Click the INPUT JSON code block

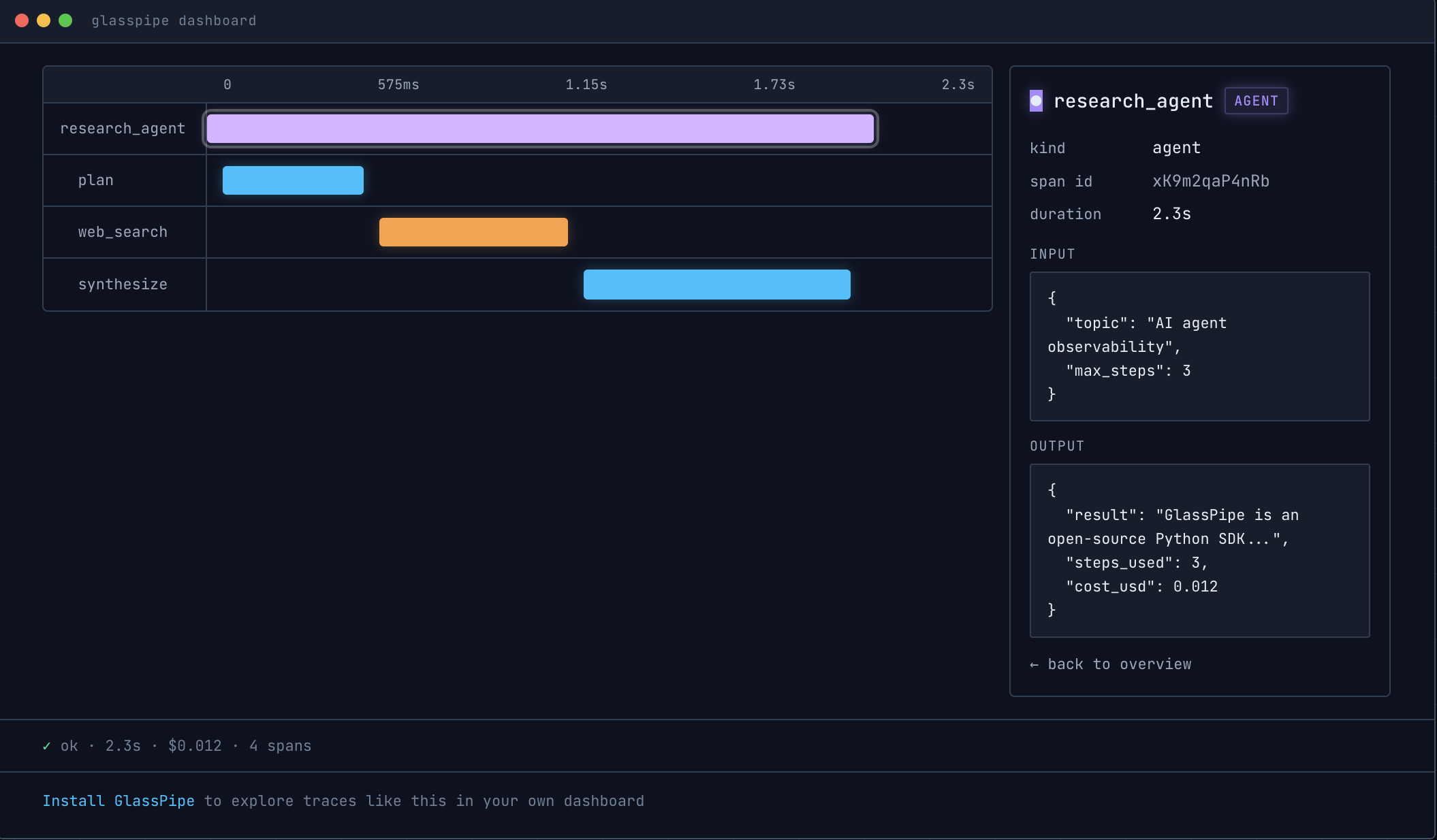tap(1199, 346)
